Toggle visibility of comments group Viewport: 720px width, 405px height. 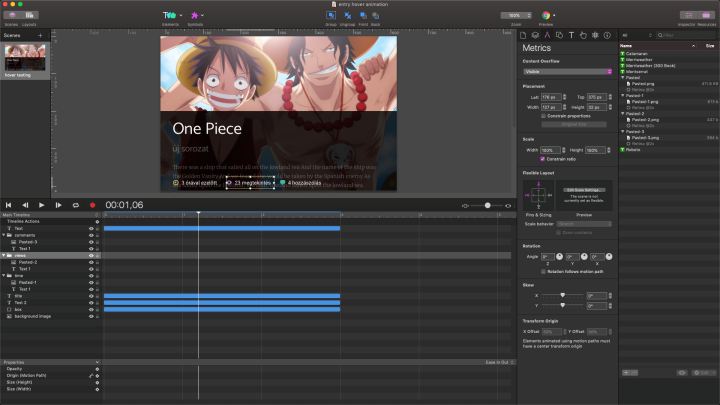tap(91, 235)
